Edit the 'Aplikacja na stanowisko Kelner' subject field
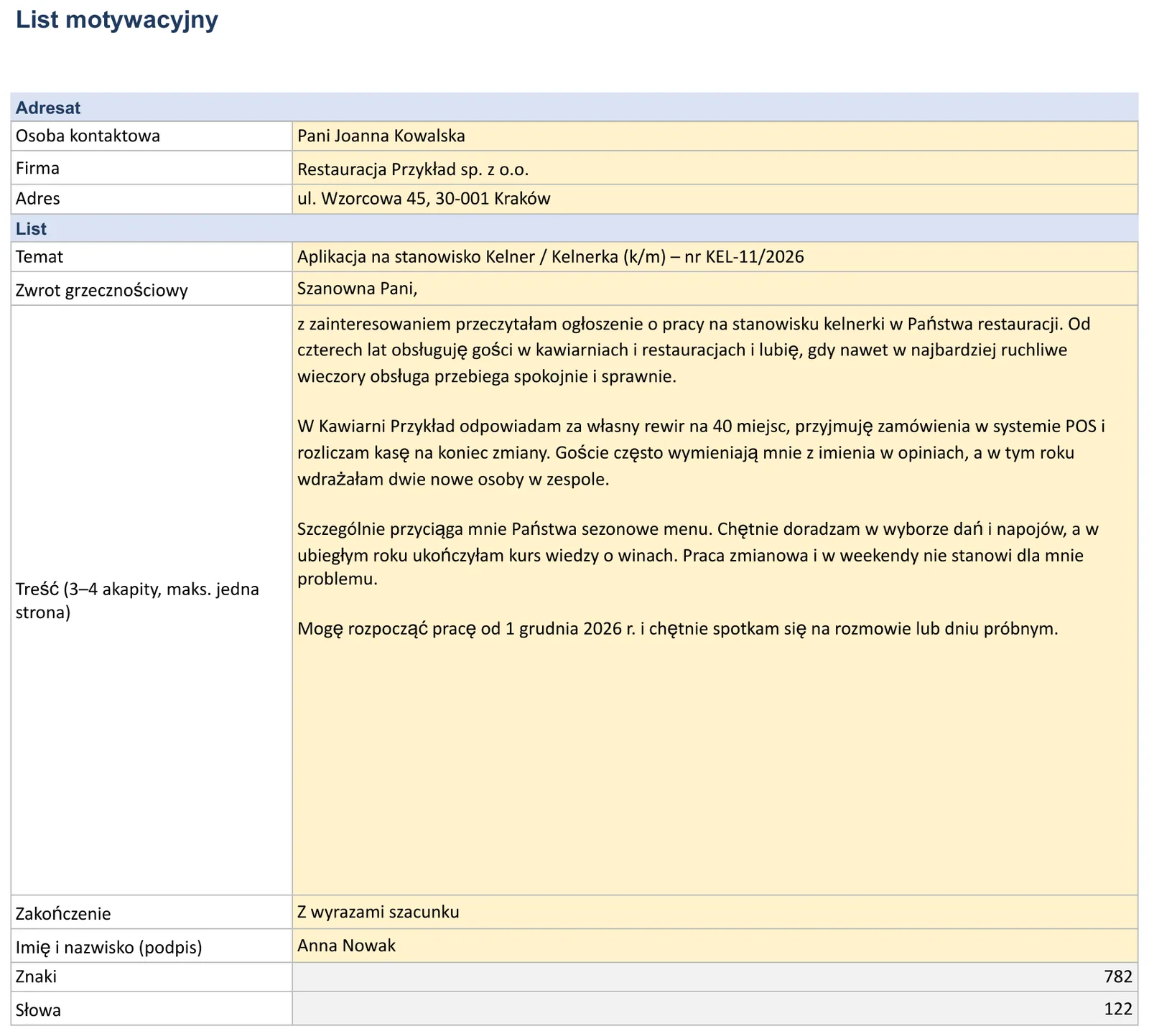The image size is (1149, 1036). [x=715, y=257]
